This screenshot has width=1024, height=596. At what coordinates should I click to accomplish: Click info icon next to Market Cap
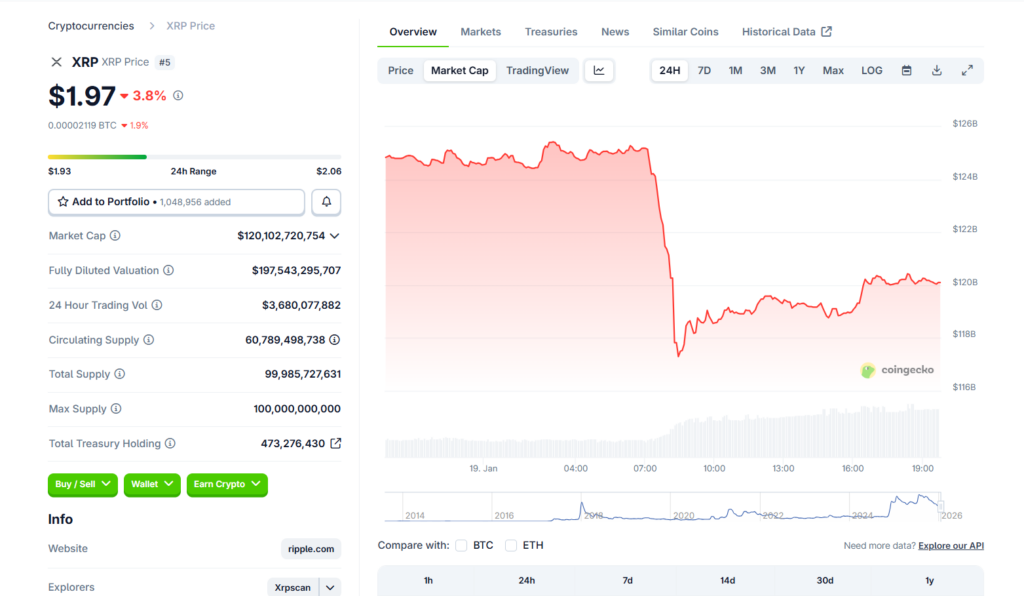coord(115,236)
